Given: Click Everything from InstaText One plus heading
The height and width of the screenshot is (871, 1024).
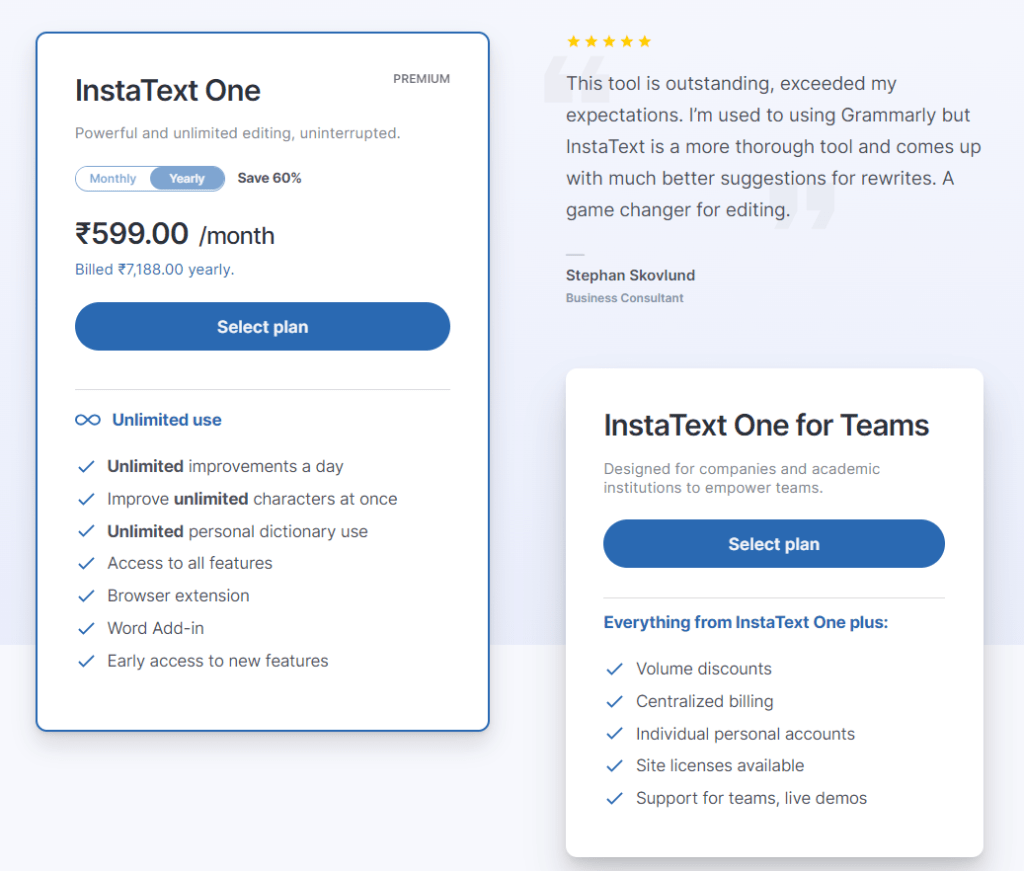Looking at the screenshot, I should [x=746, y=622].
